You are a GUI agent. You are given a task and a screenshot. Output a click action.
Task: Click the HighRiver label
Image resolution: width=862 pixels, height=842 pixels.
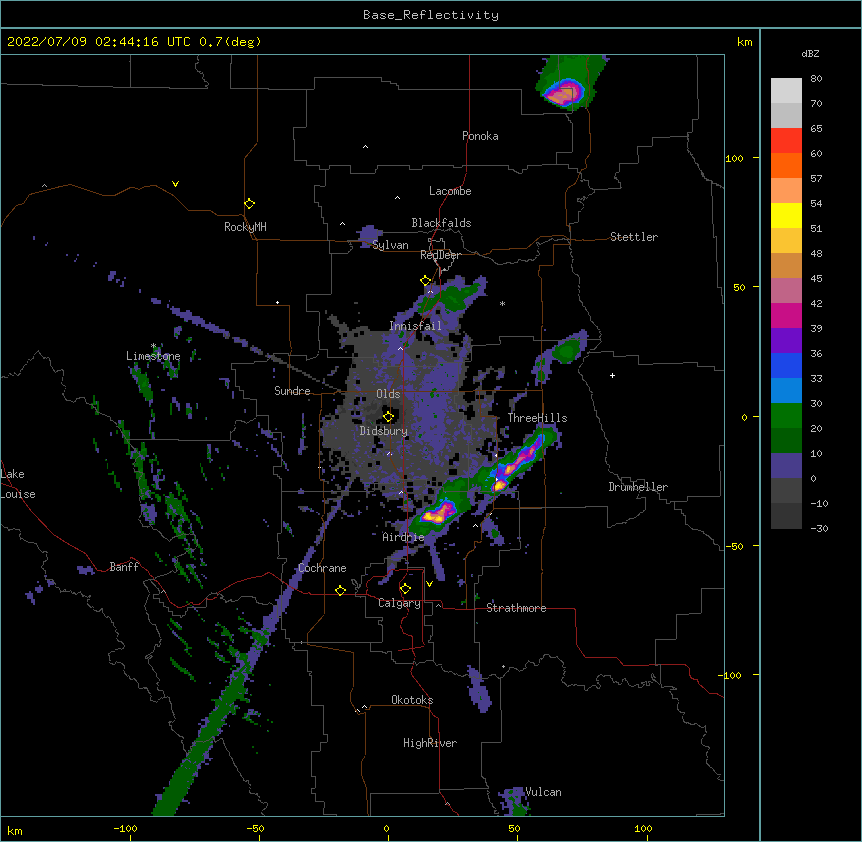click(430, 743)
